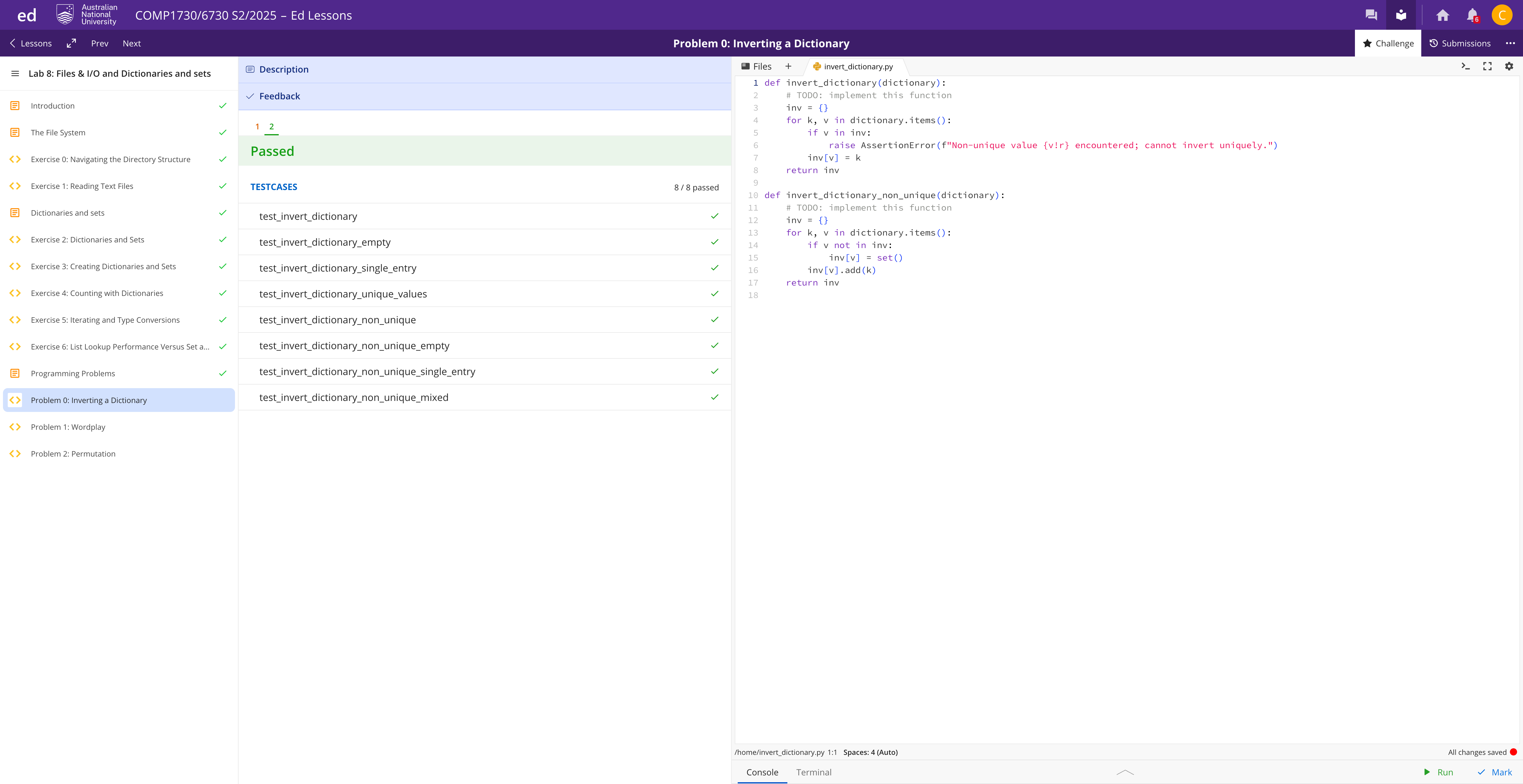Open editor settings gear
The height and width of the screenshot is (784, 1523).
click(x=1509, y=66)
